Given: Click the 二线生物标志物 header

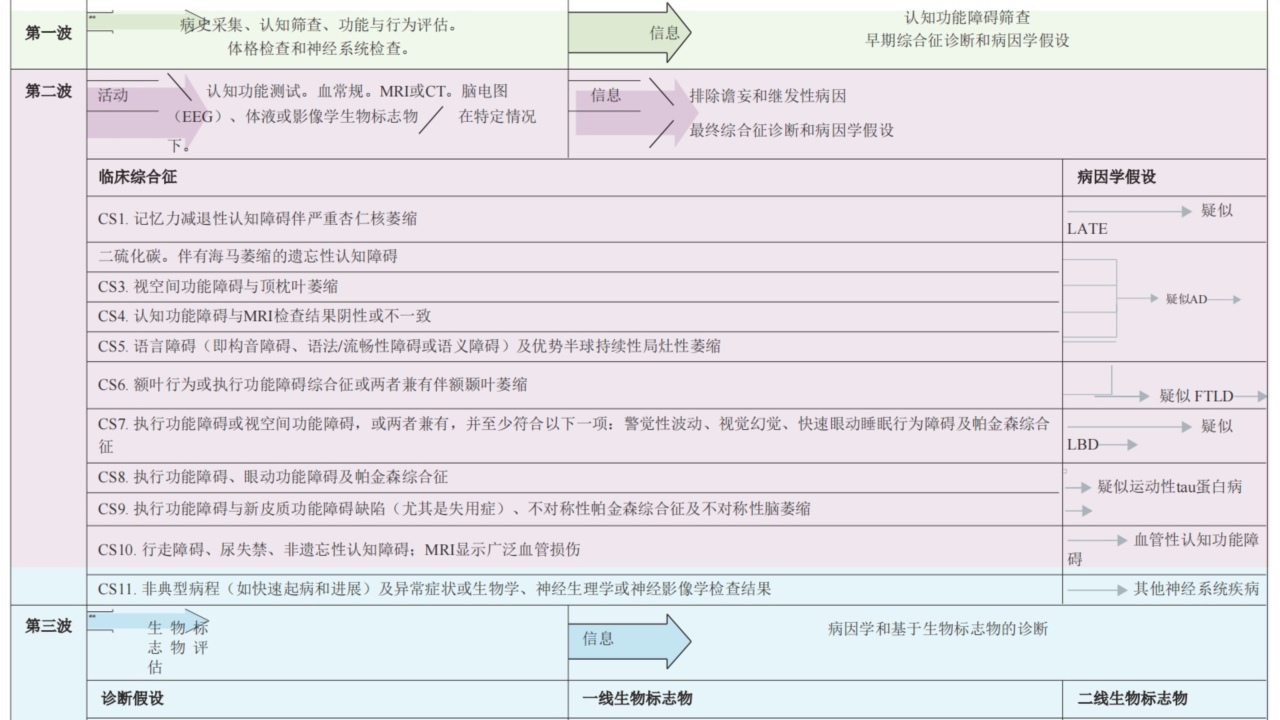Looking at the screenshot, I should (x=1132, y=698).
